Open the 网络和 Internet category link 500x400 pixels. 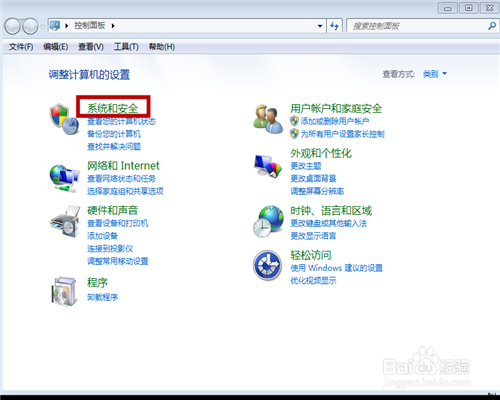[x=123, y=166]
